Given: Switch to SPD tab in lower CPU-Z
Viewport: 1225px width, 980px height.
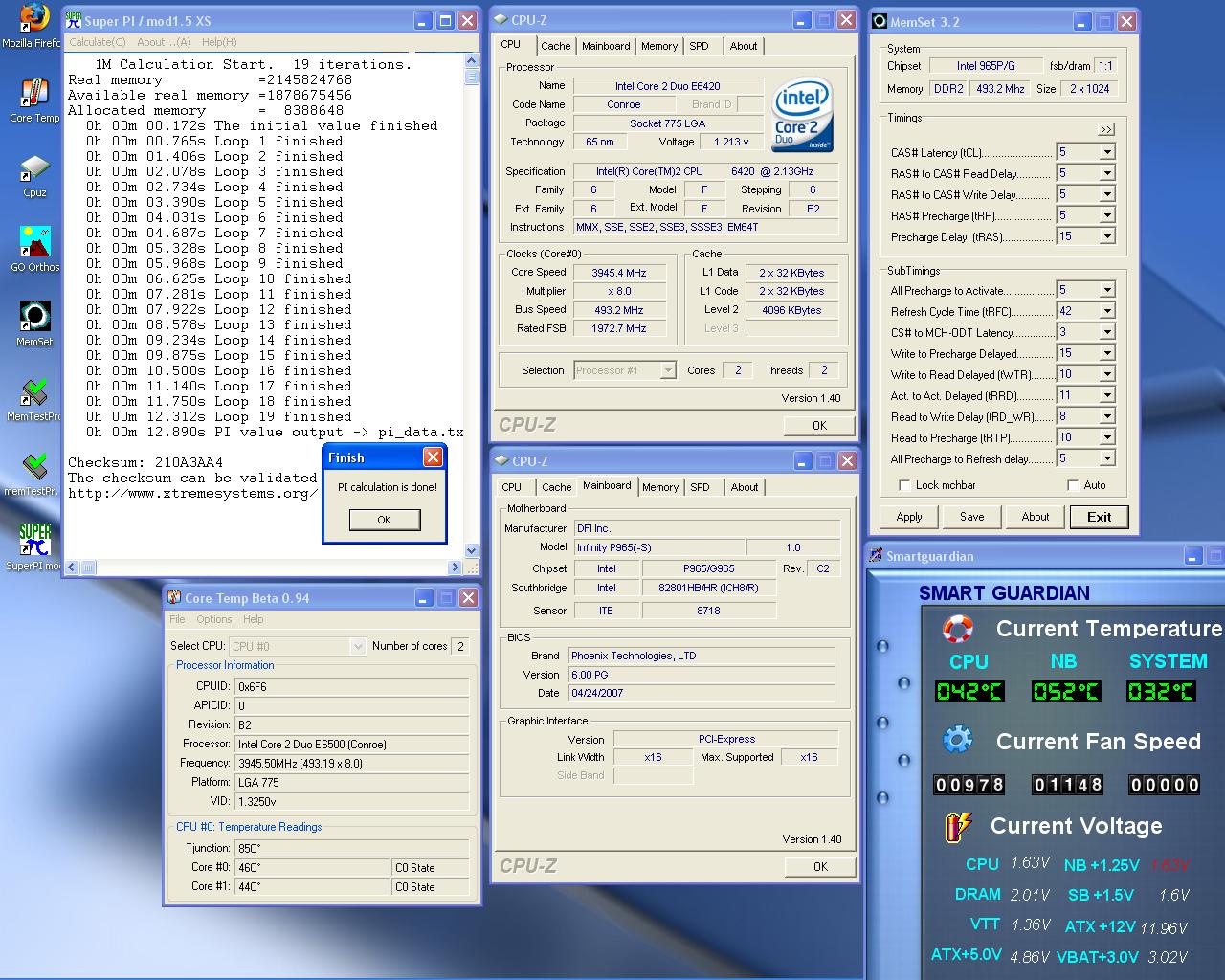Looking at the screenshot, I should (x=701, y=487).
